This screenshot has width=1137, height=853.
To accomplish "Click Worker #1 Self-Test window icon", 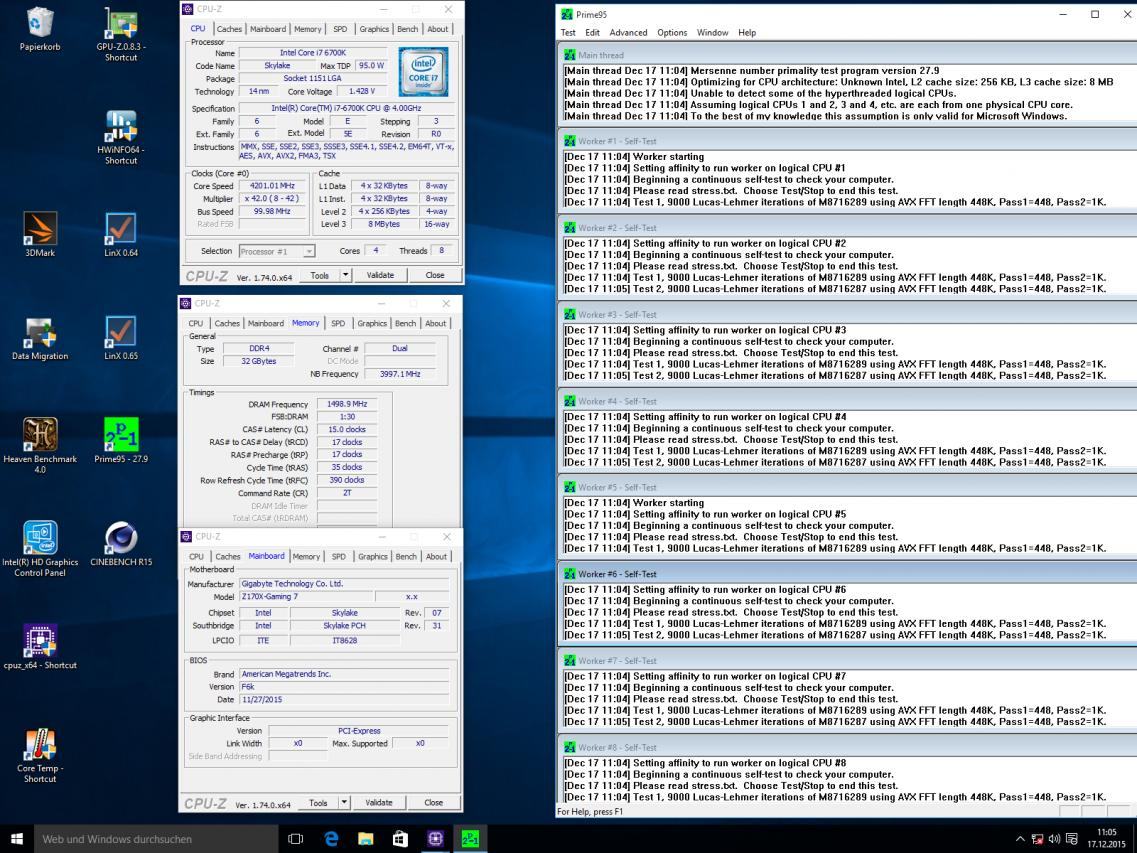I will pos(569,141).
